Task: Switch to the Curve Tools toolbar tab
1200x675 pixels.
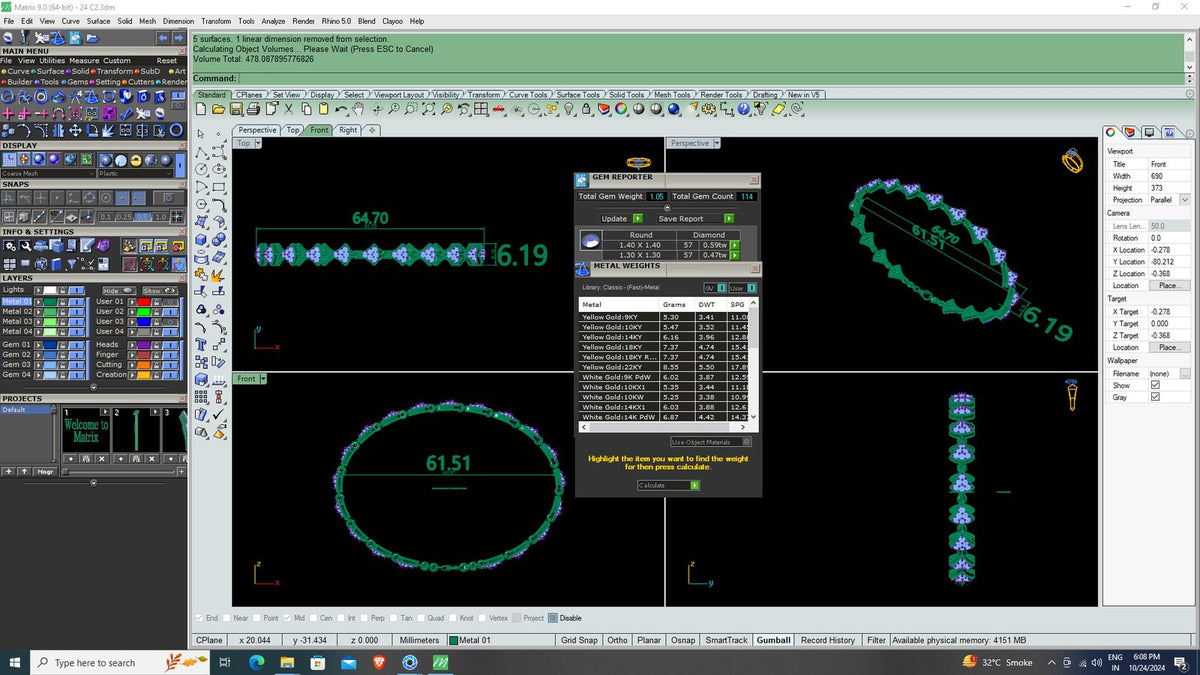Action: (528, 95)
